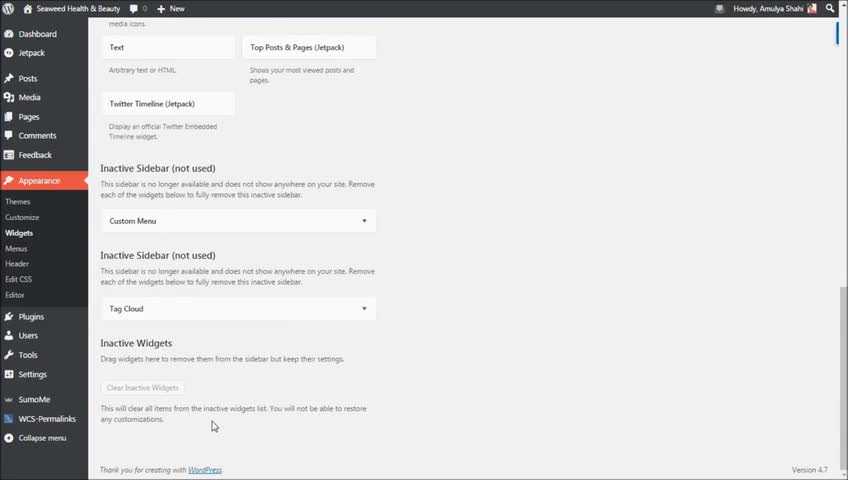The image size is (848, 480).
Task: Follow the WordPress footer link
Action: [205, 470]
